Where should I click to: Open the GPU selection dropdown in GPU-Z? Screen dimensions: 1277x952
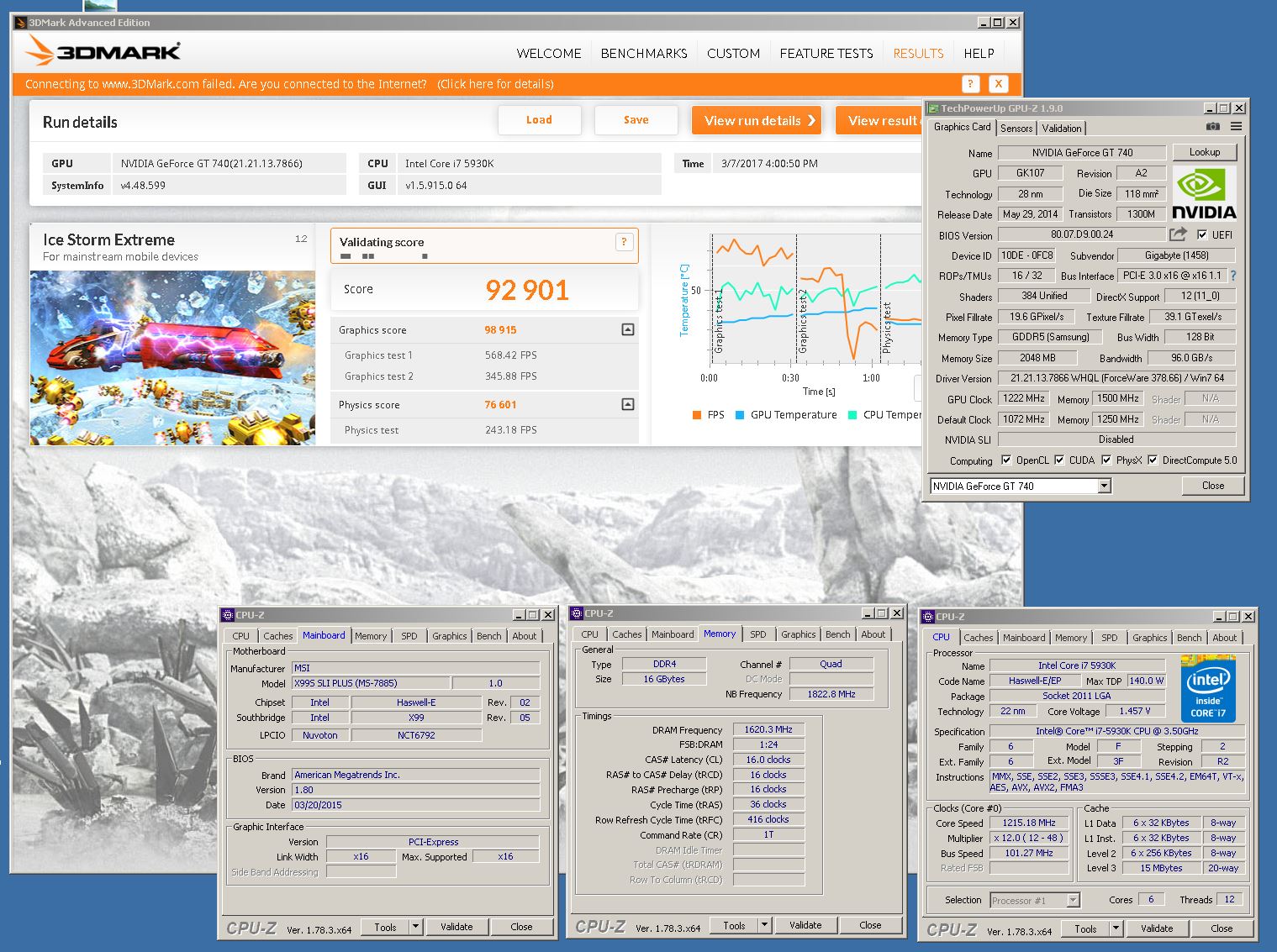tap(1104, 487)
